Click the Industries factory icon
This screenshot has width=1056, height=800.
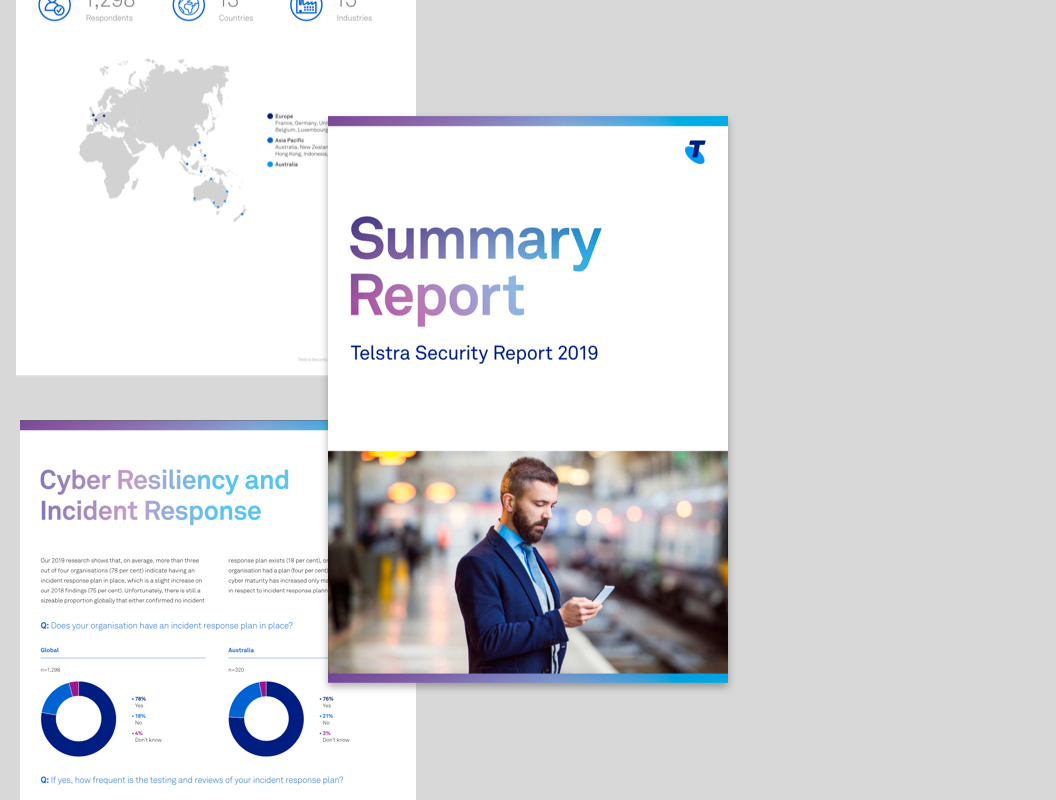coord(306,8)
